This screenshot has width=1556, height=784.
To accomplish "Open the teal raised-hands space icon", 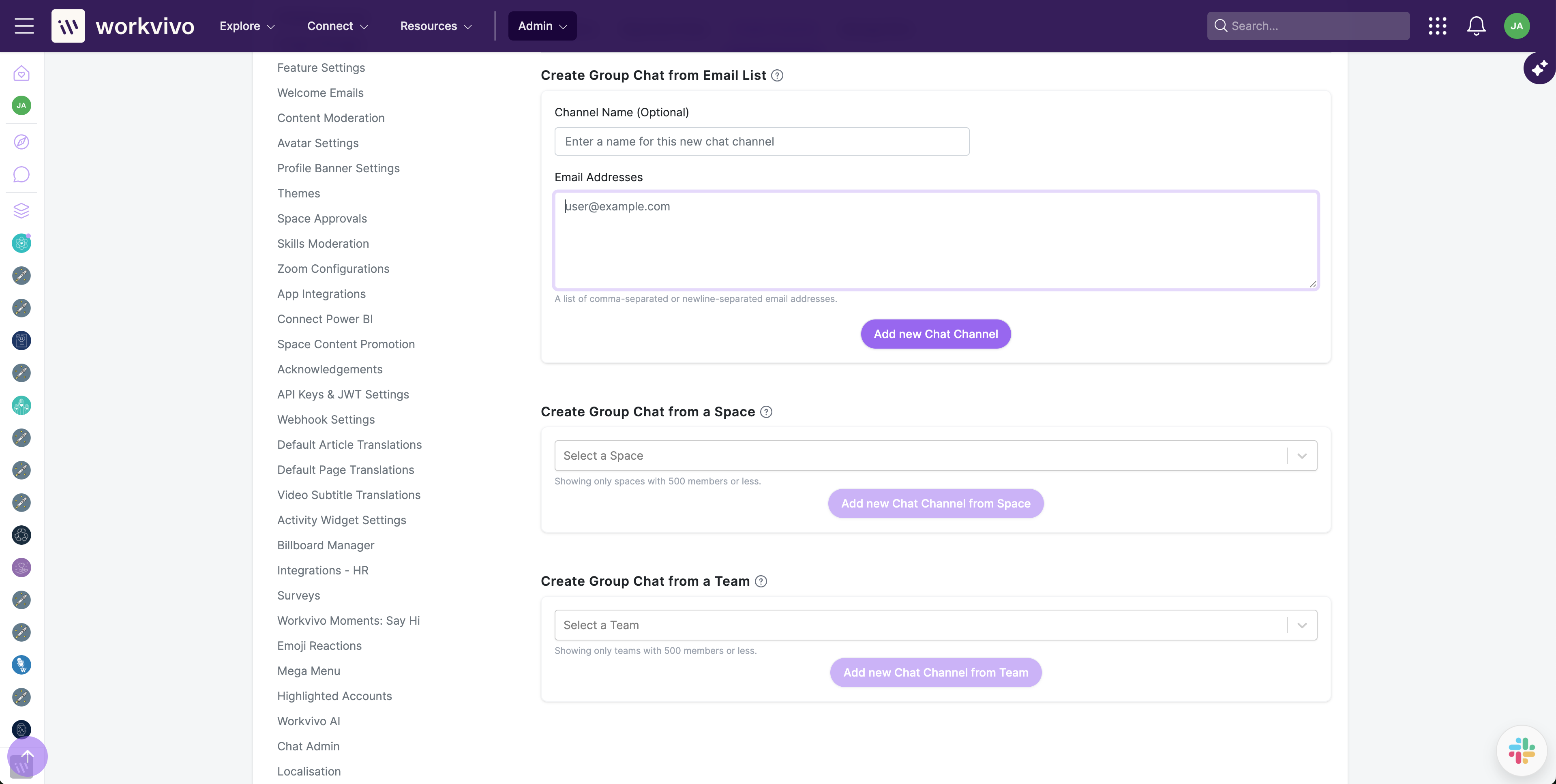I will pos(21,405).
